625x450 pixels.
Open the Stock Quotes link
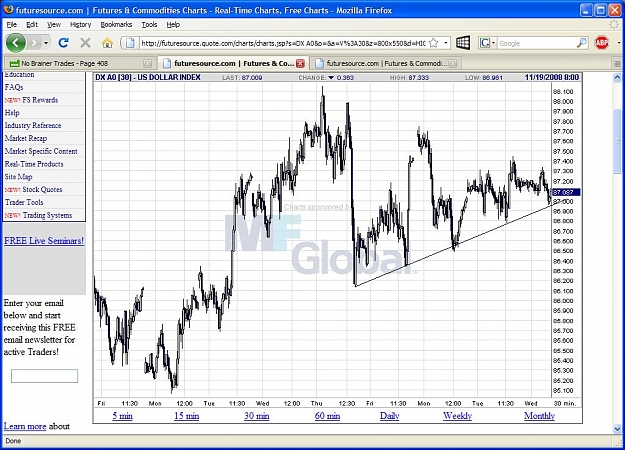point(42,189)
